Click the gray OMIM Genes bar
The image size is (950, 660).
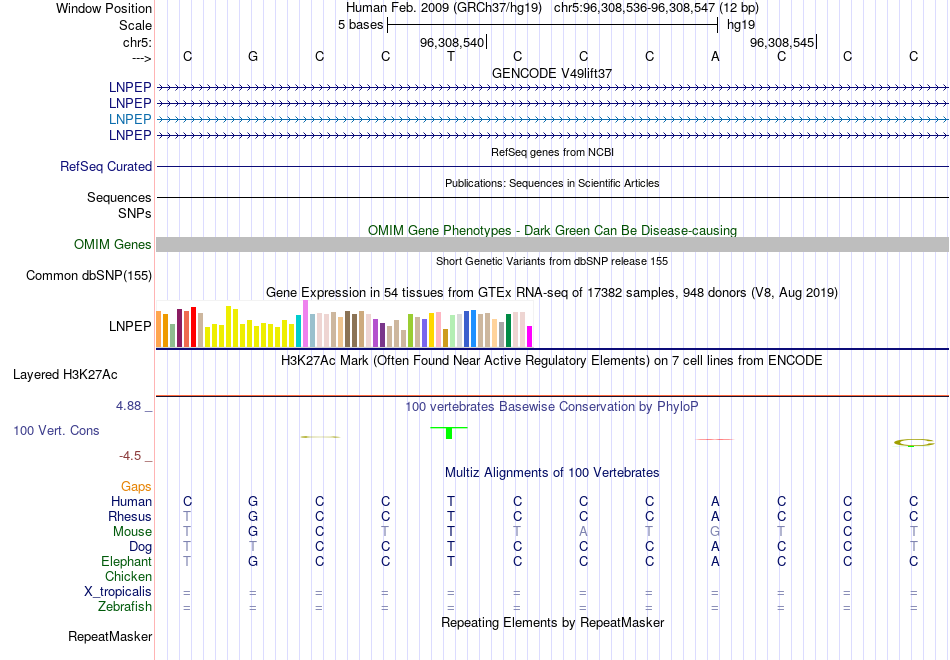552,244
